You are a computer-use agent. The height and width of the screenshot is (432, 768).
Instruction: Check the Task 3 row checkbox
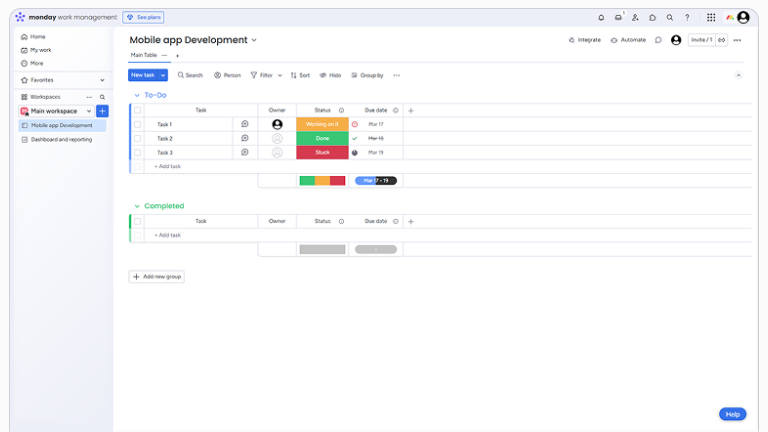[138, 153]
